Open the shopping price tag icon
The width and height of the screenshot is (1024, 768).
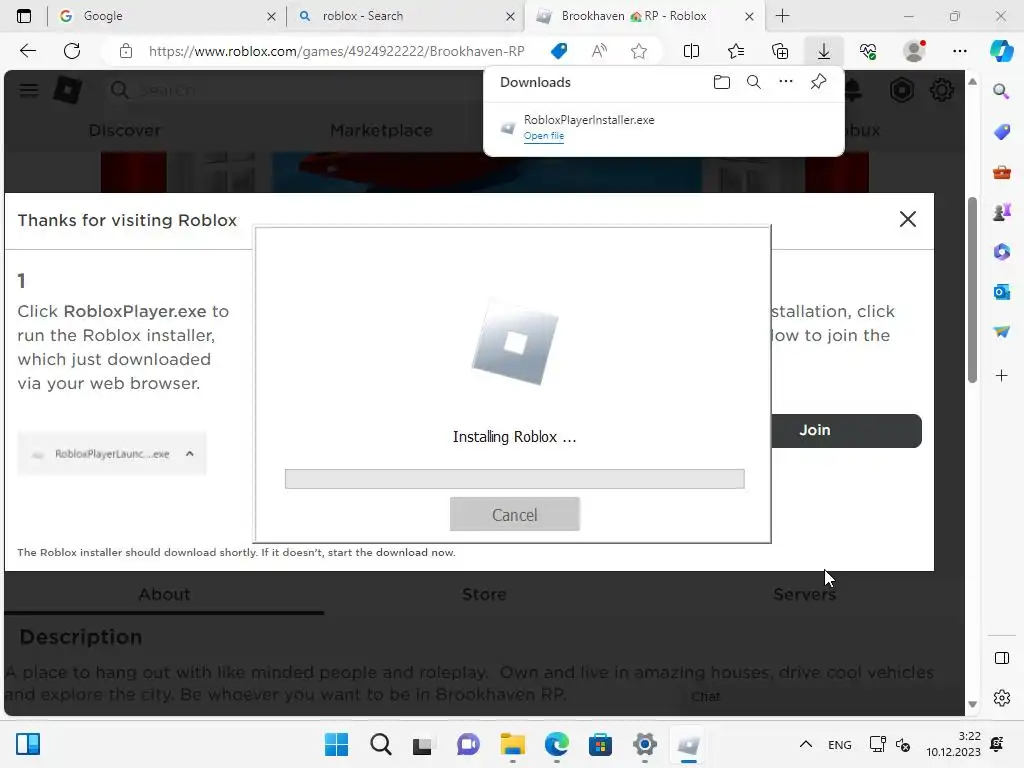(x=559, y=51)
